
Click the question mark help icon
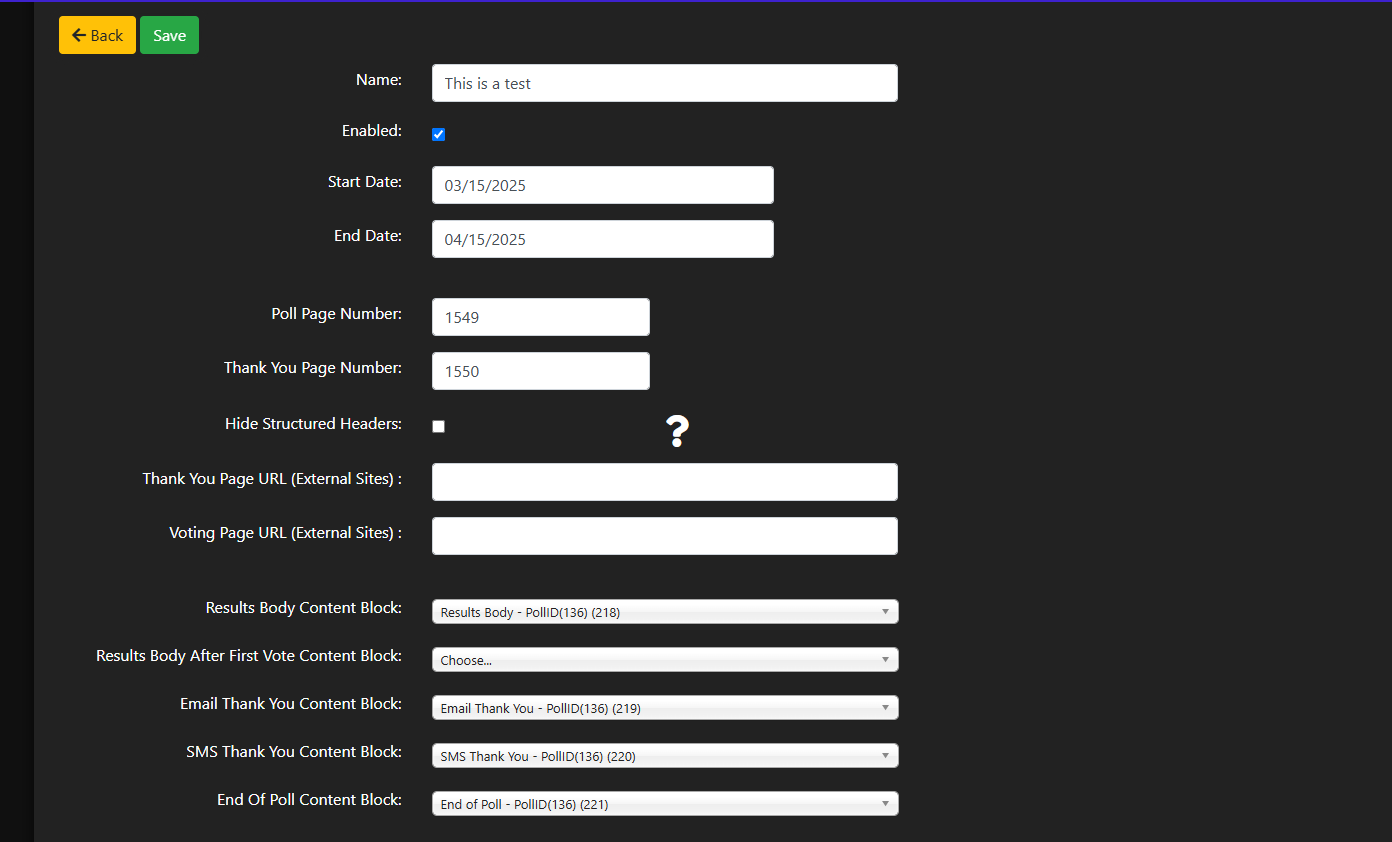coord(677,431)
